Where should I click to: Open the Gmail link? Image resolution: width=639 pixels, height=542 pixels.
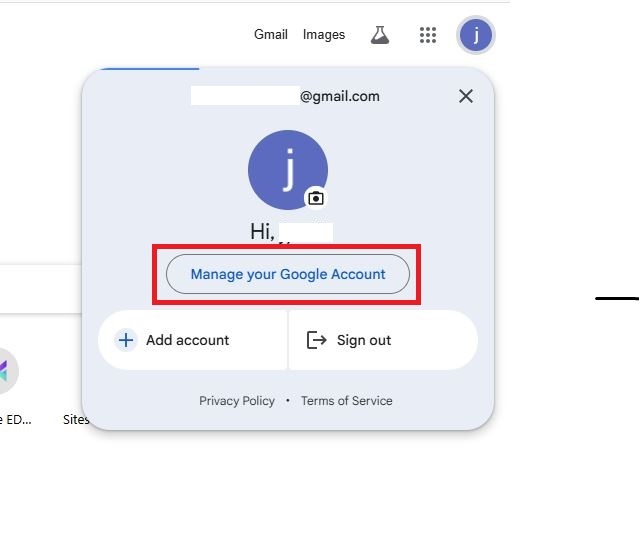click(271, 35)
